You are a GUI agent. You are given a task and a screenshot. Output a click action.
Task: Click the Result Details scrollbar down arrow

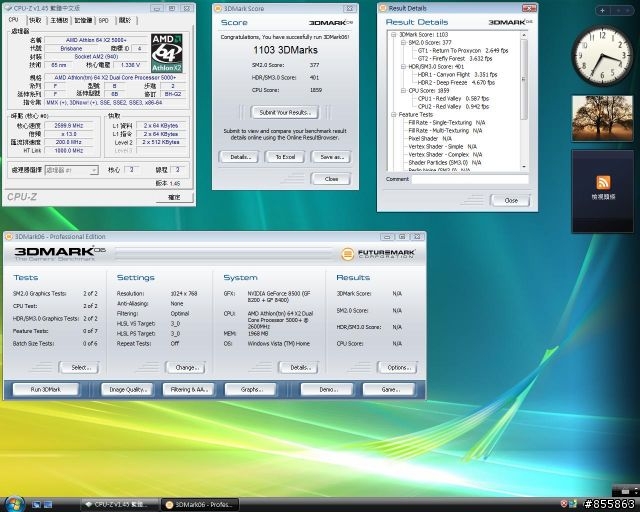coord(524,167)
